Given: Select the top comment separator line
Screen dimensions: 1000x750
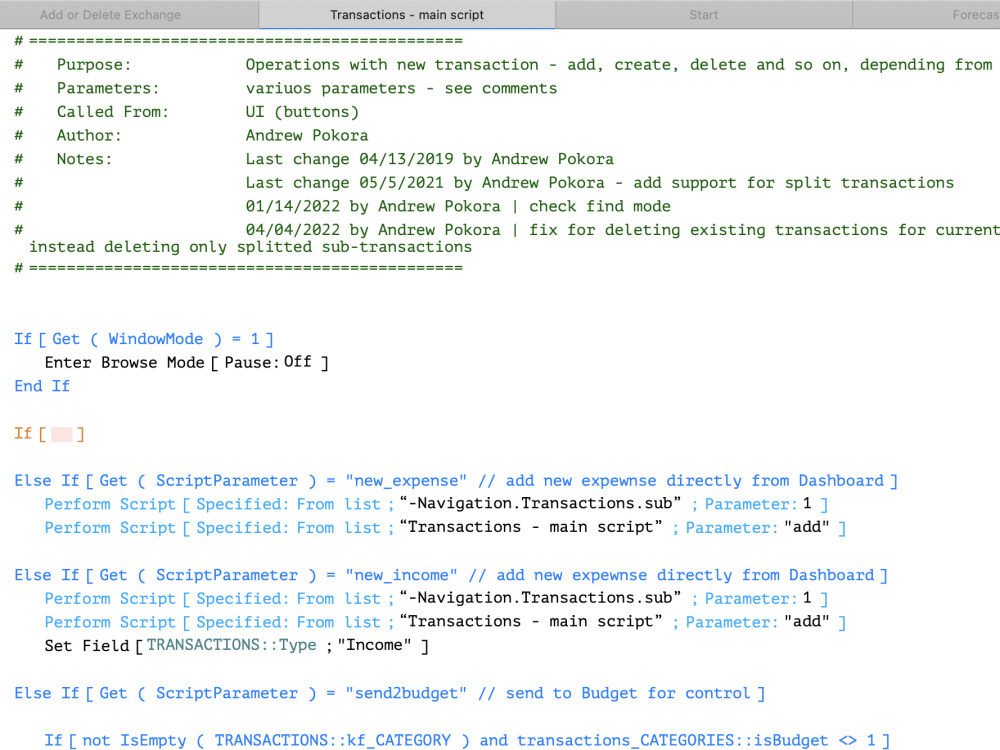Looking at the screenshot, I should coord(239,41).
